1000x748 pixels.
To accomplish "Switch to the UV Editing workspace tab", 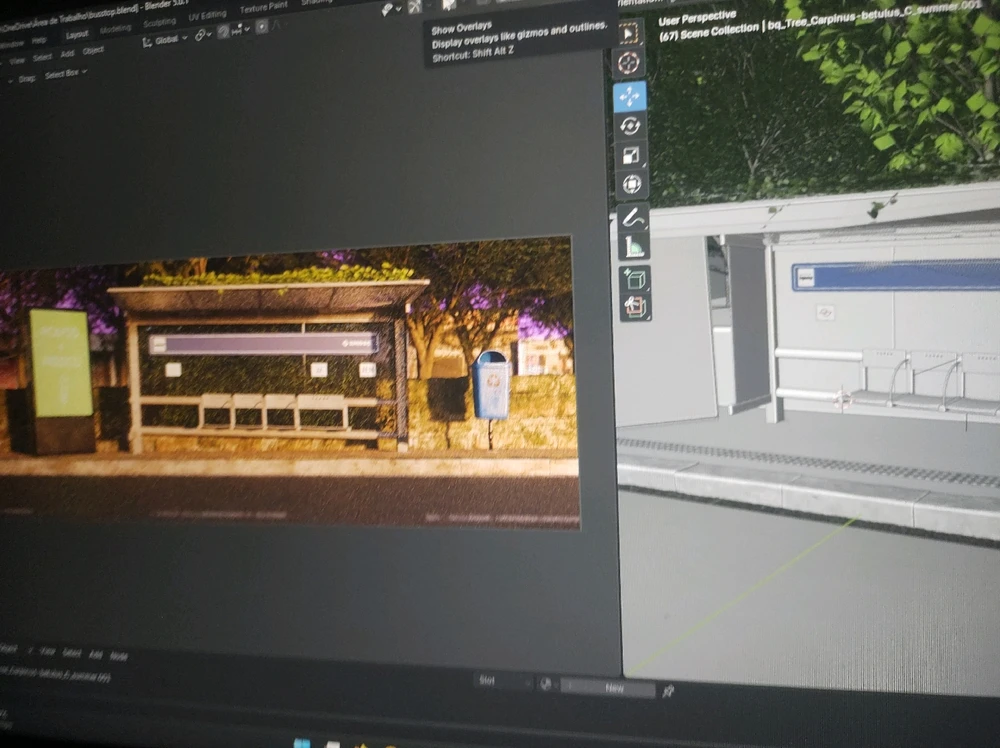I will click(207, 16).
